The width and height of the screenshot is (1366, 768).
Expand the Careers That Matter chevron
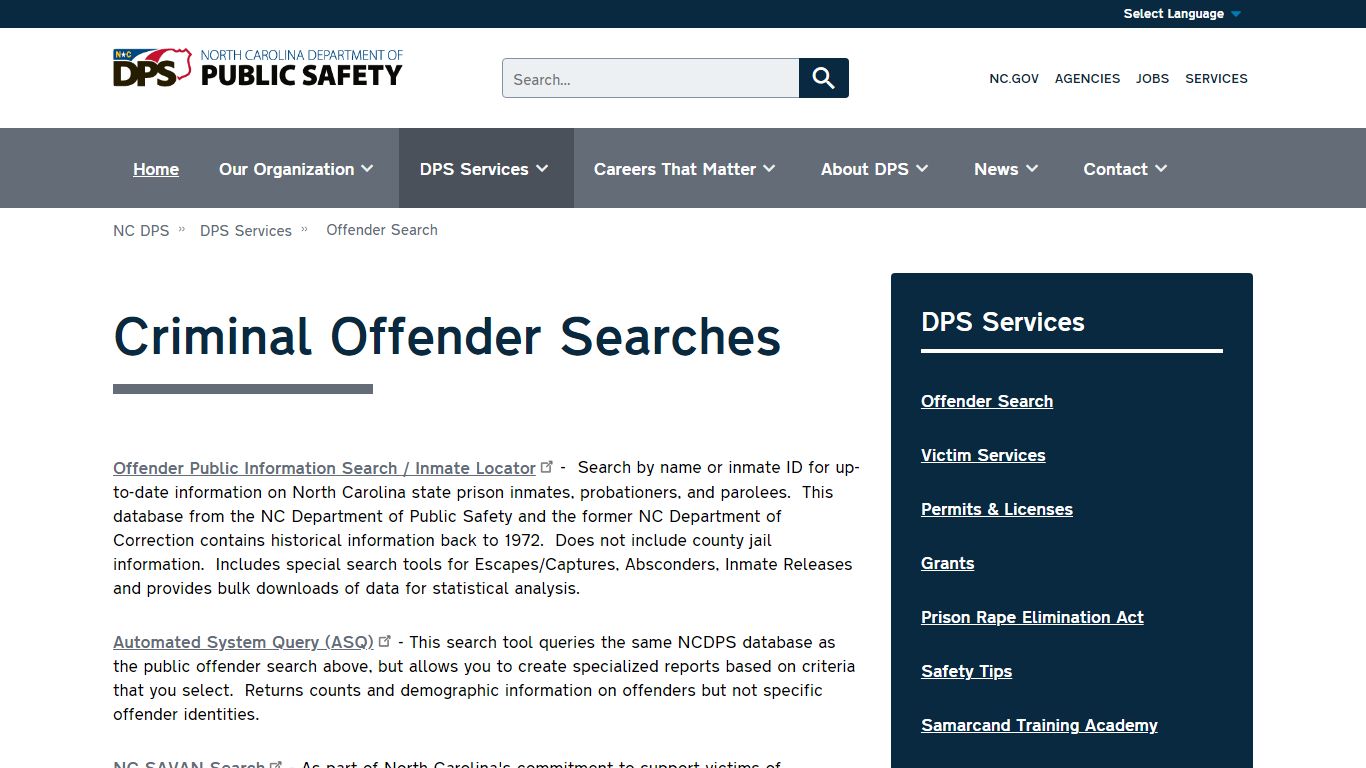pos(769,169)
